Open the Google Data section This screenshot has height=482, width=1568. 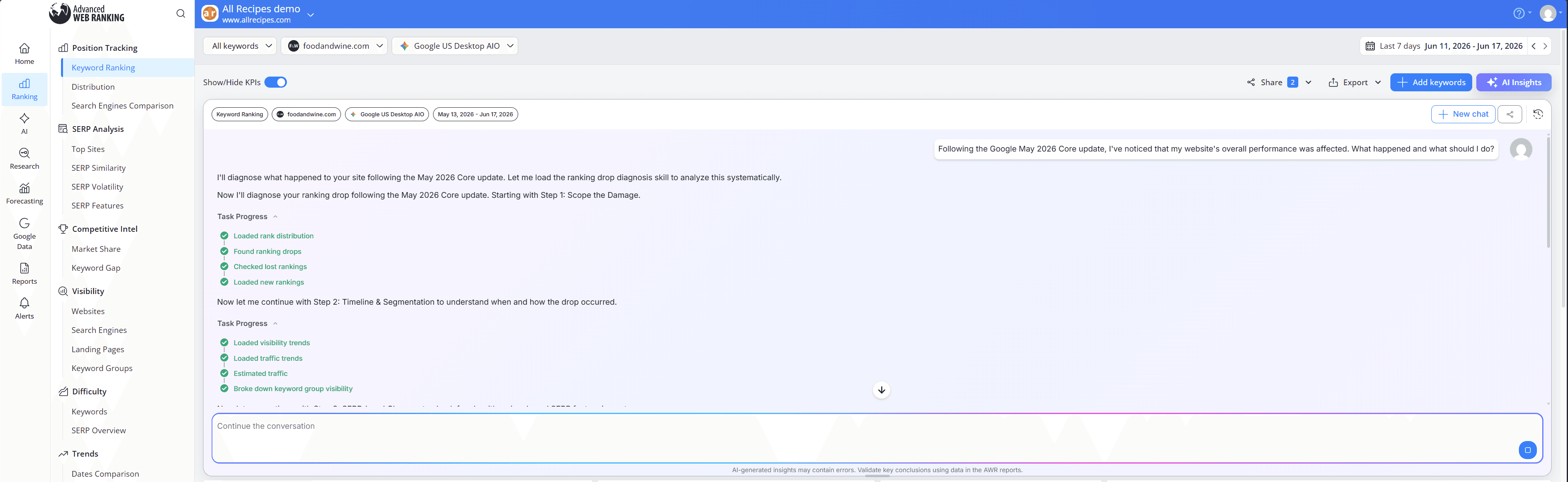pyautogui.click(x=24, y=233)
